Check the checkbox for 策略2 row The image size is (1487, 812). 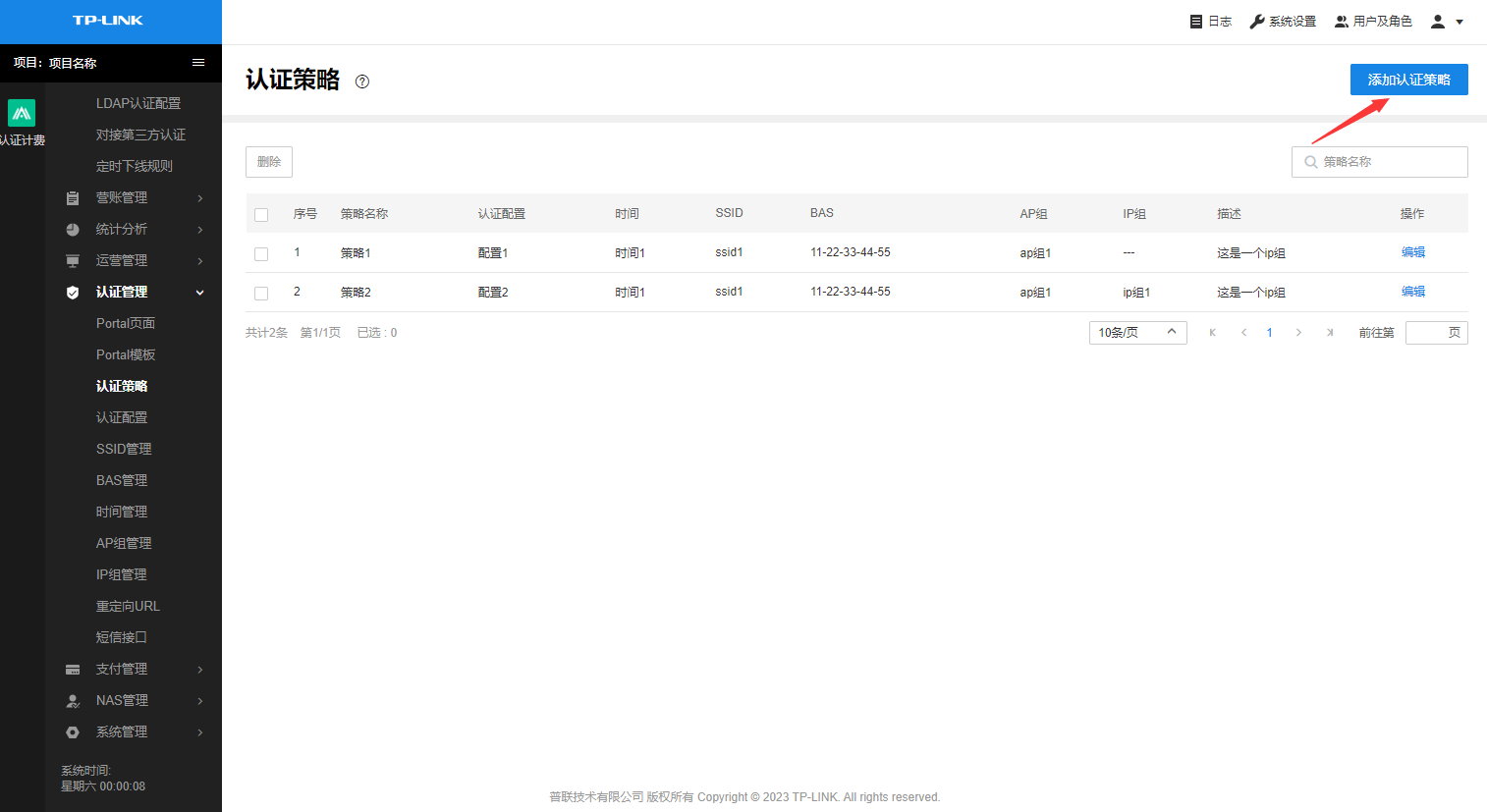(x=261, y=294)
